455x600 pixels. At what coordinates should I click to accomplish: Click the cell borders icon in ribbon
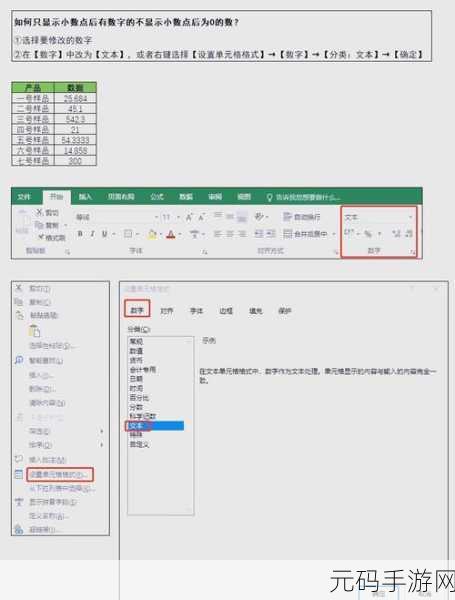pyautogui.click(x=128, y=234)
